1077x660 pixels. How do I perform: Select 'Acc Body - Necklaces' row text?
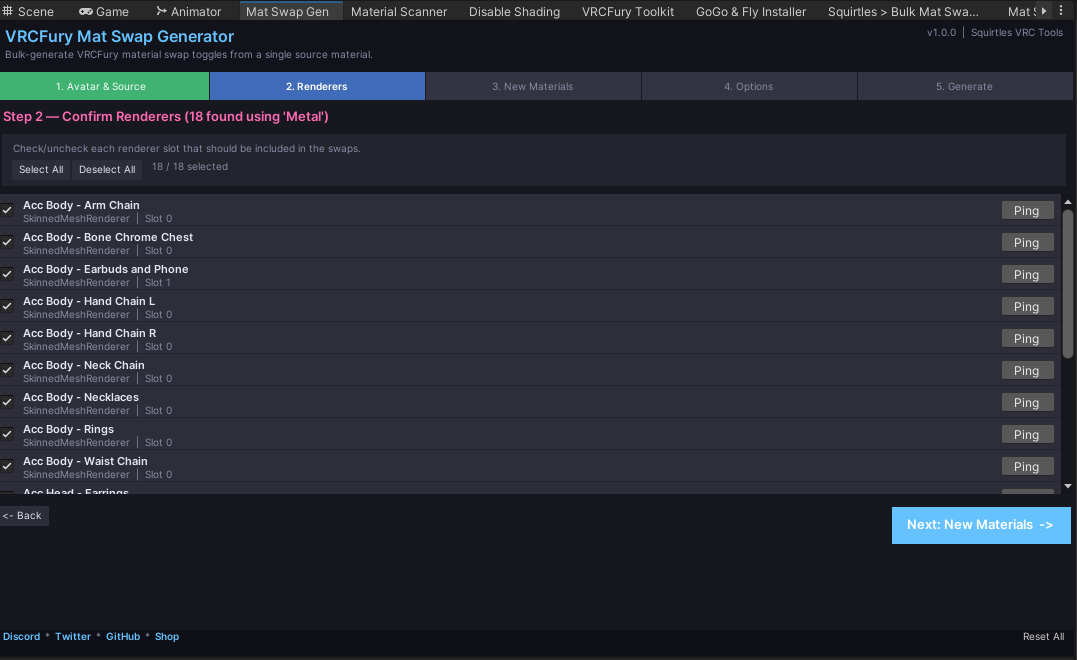click(x=81, y=397)
